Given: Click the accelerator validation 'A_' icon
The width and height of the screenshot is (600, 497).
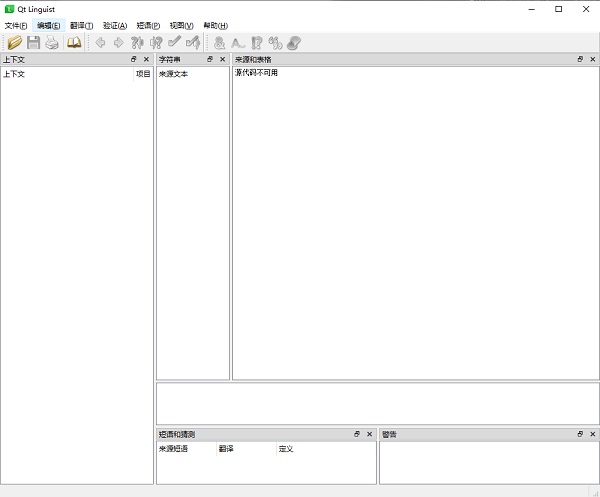Looking at the screenshot, I should (x=238, y=42).
